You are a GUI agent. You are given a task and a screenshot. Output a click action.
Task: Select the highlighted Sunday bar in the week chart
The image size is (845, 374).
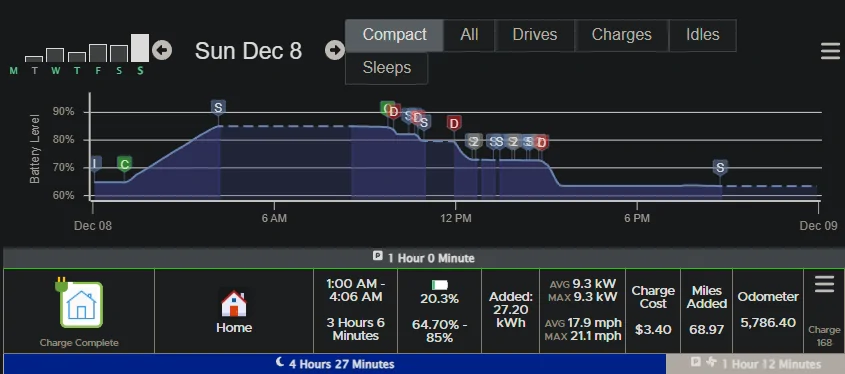[140, 48]
